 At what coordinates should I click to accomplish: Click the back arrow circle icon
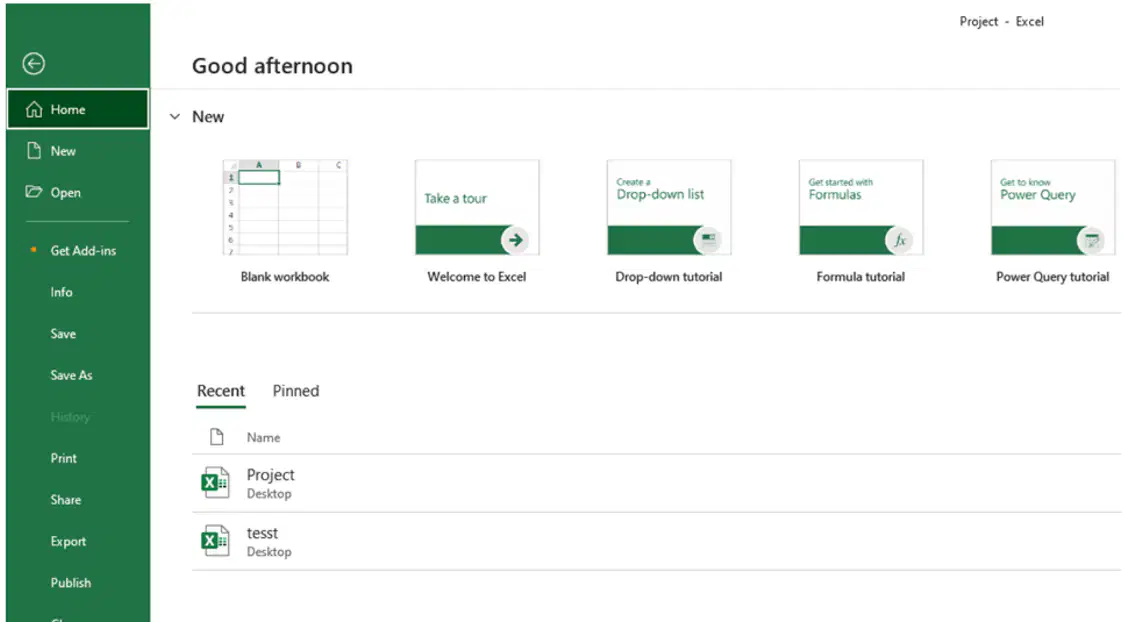pyautogui.click(x=34, y=64)
